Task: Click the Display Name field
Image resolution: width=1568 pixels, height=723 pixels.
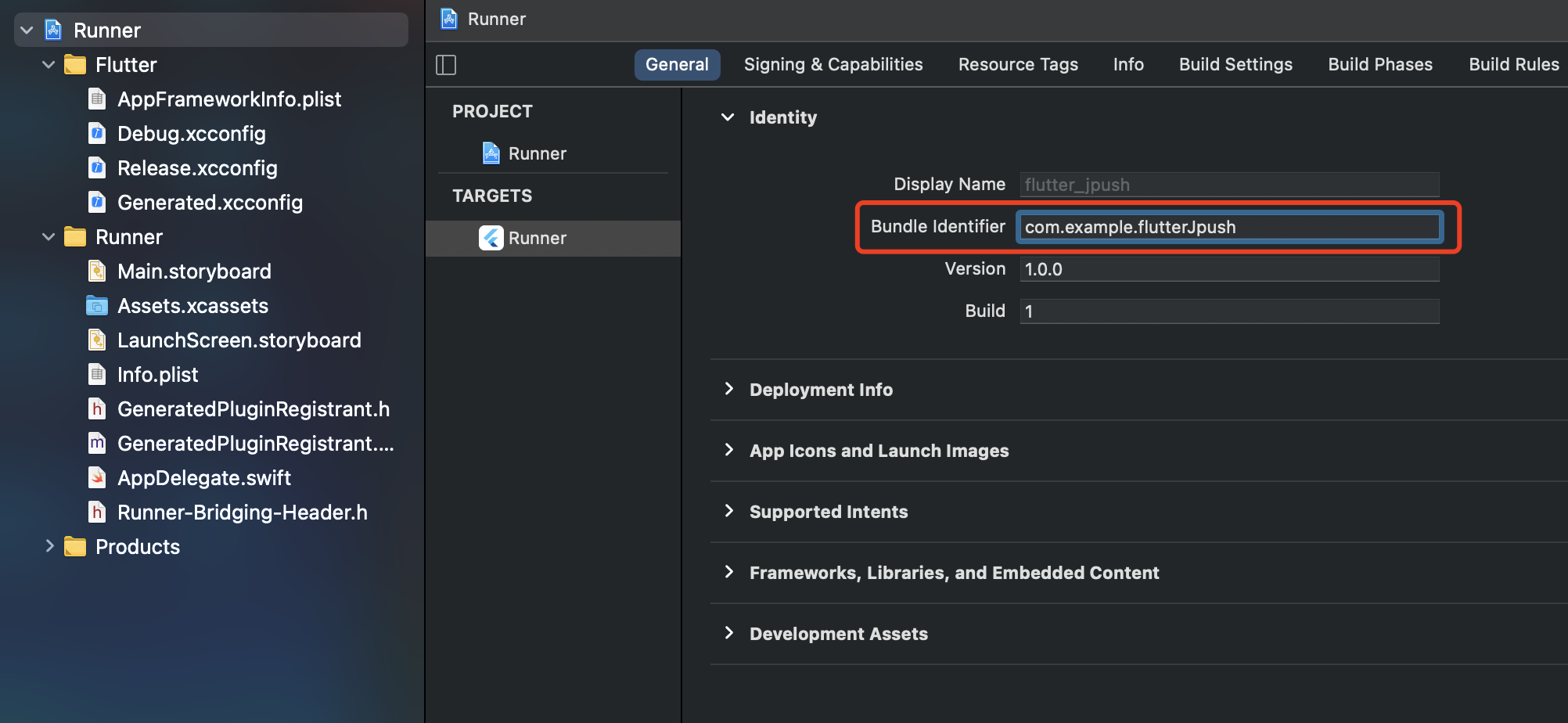Action: coord(1229,185)
